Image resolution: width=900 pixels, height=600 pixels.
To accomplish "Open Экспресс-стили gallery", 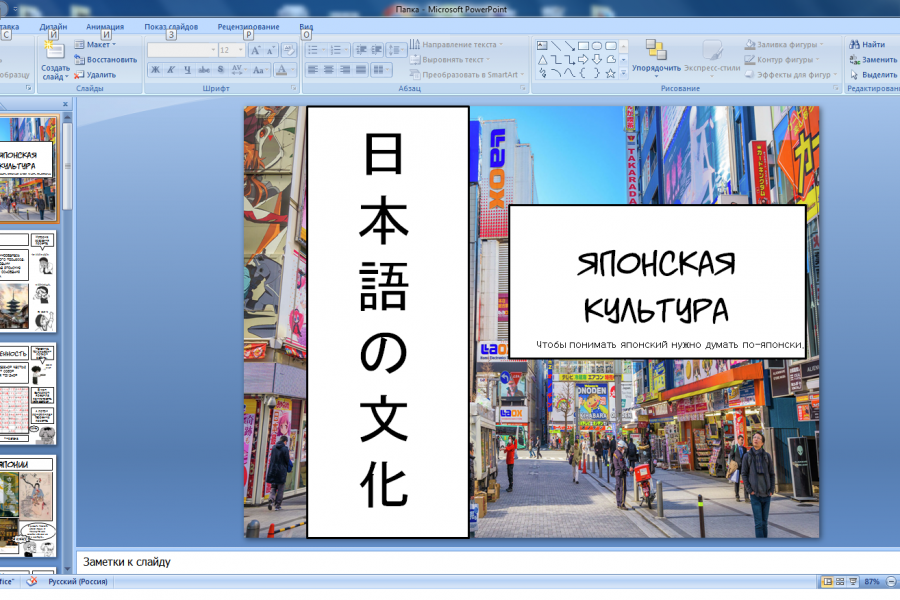I will pos(712,58).
